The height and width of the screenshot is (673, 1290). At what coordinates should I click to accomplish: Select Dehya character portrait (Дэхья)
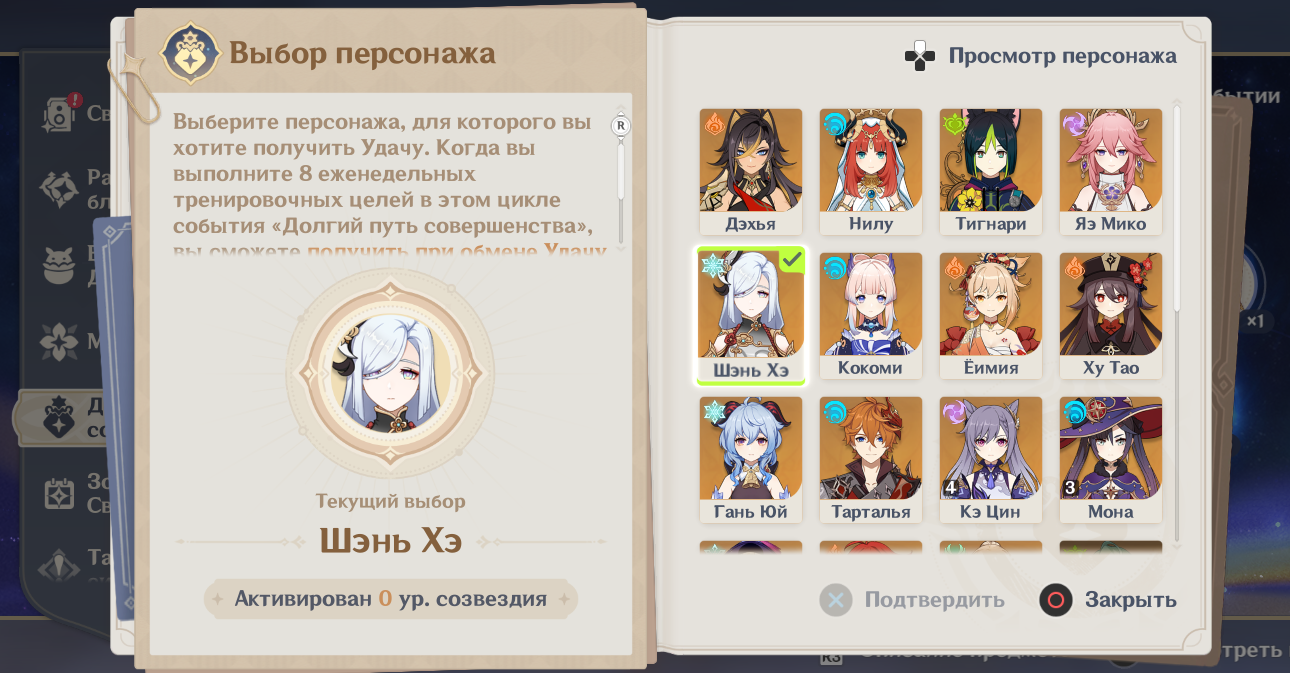(751, 172)
